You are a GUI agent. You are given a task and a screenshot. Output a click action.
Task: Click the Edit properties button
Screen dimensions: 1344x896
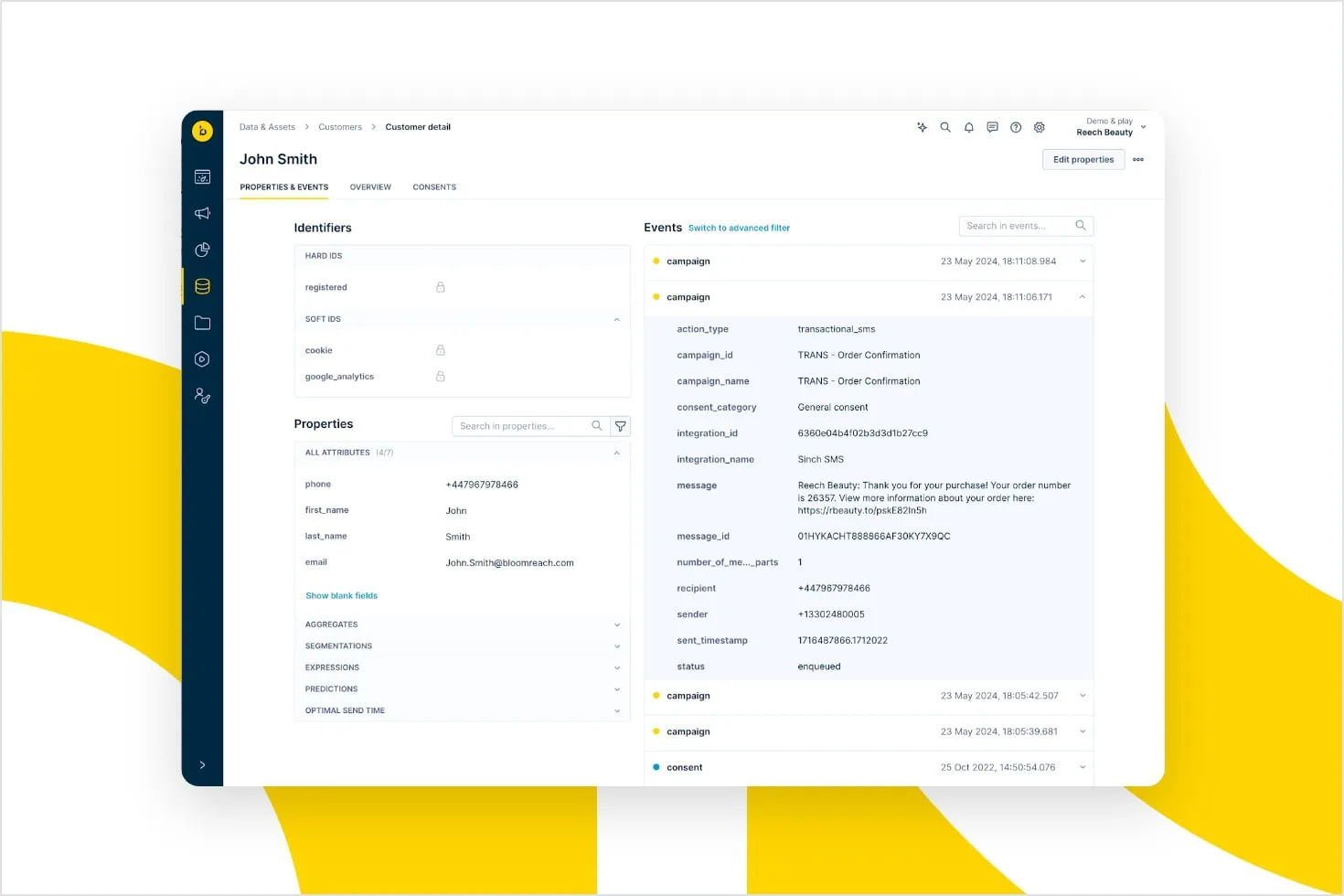(x=1083, y=159)
